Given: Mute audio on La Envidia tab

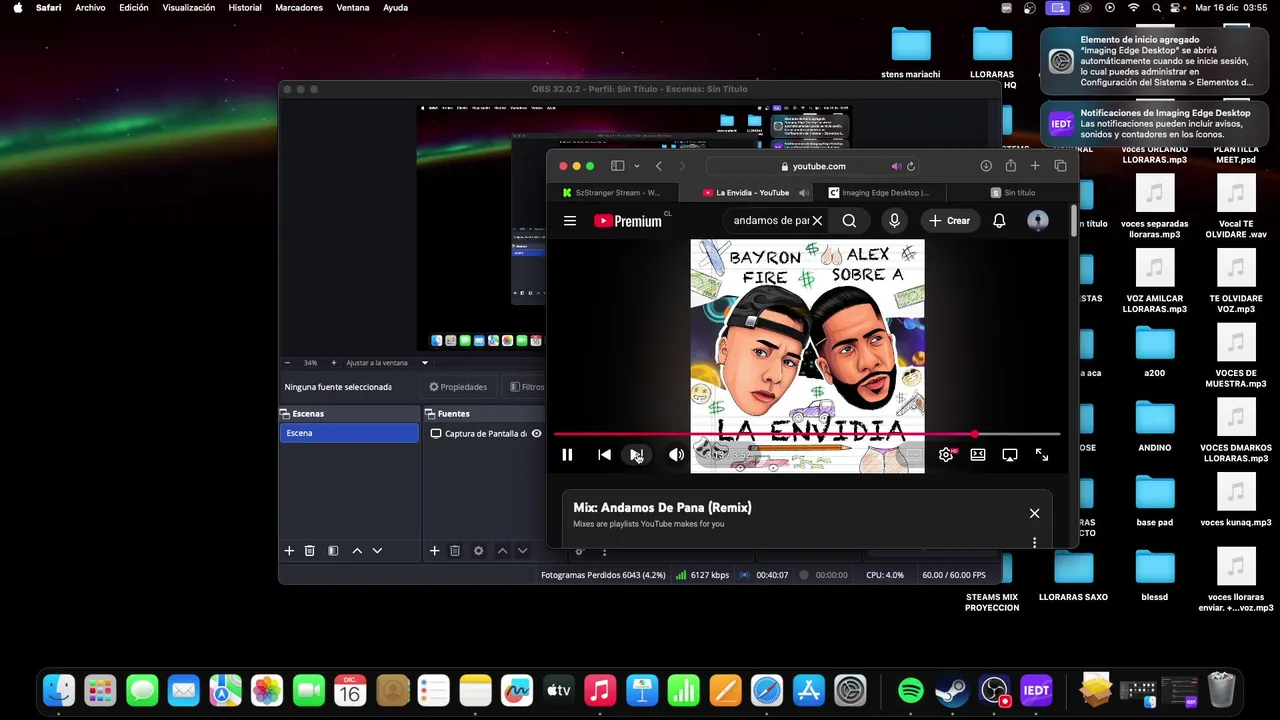Looking at the screenshot, I should click(803, 193).
